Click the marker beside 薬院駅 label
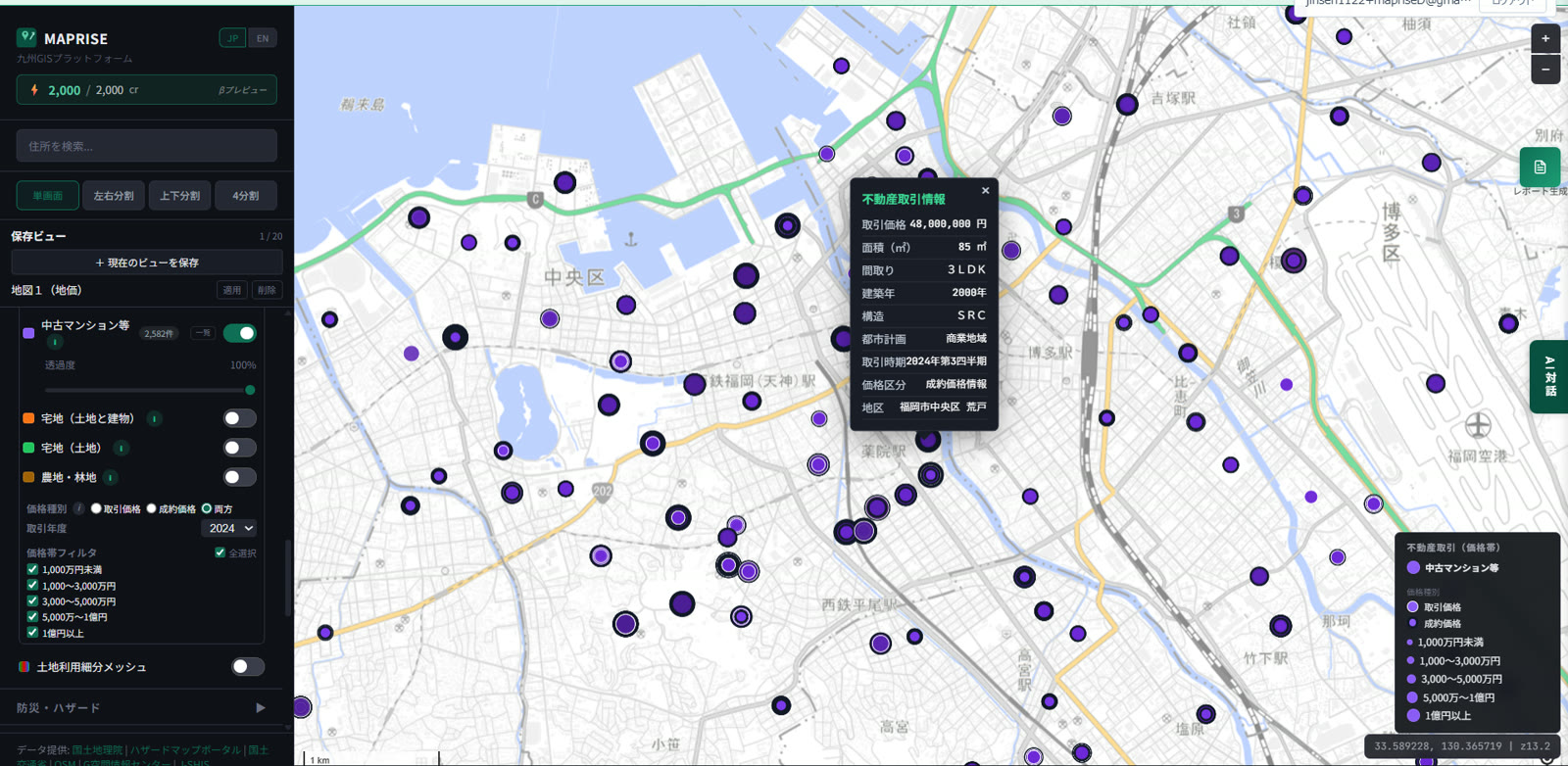Screen dimensions: 1568x766 coord(928,441)
